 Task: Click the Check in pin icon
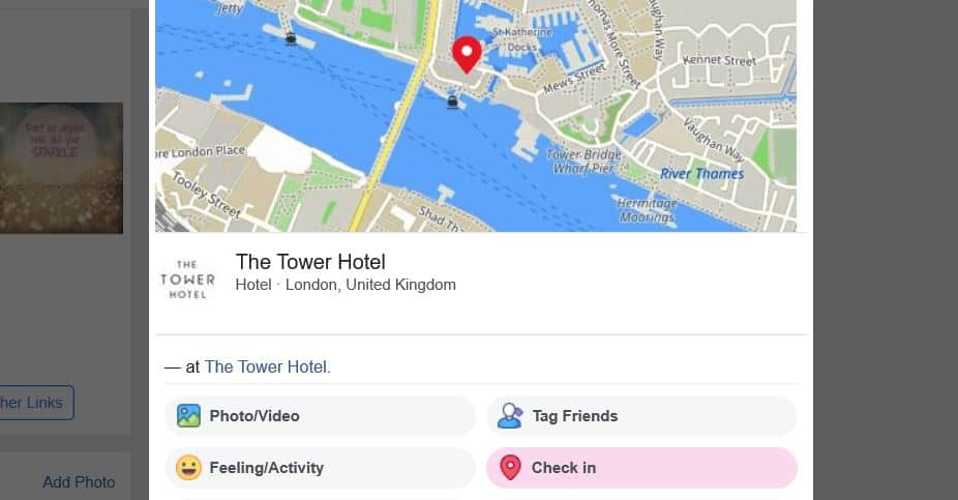[x=510, y=468]
